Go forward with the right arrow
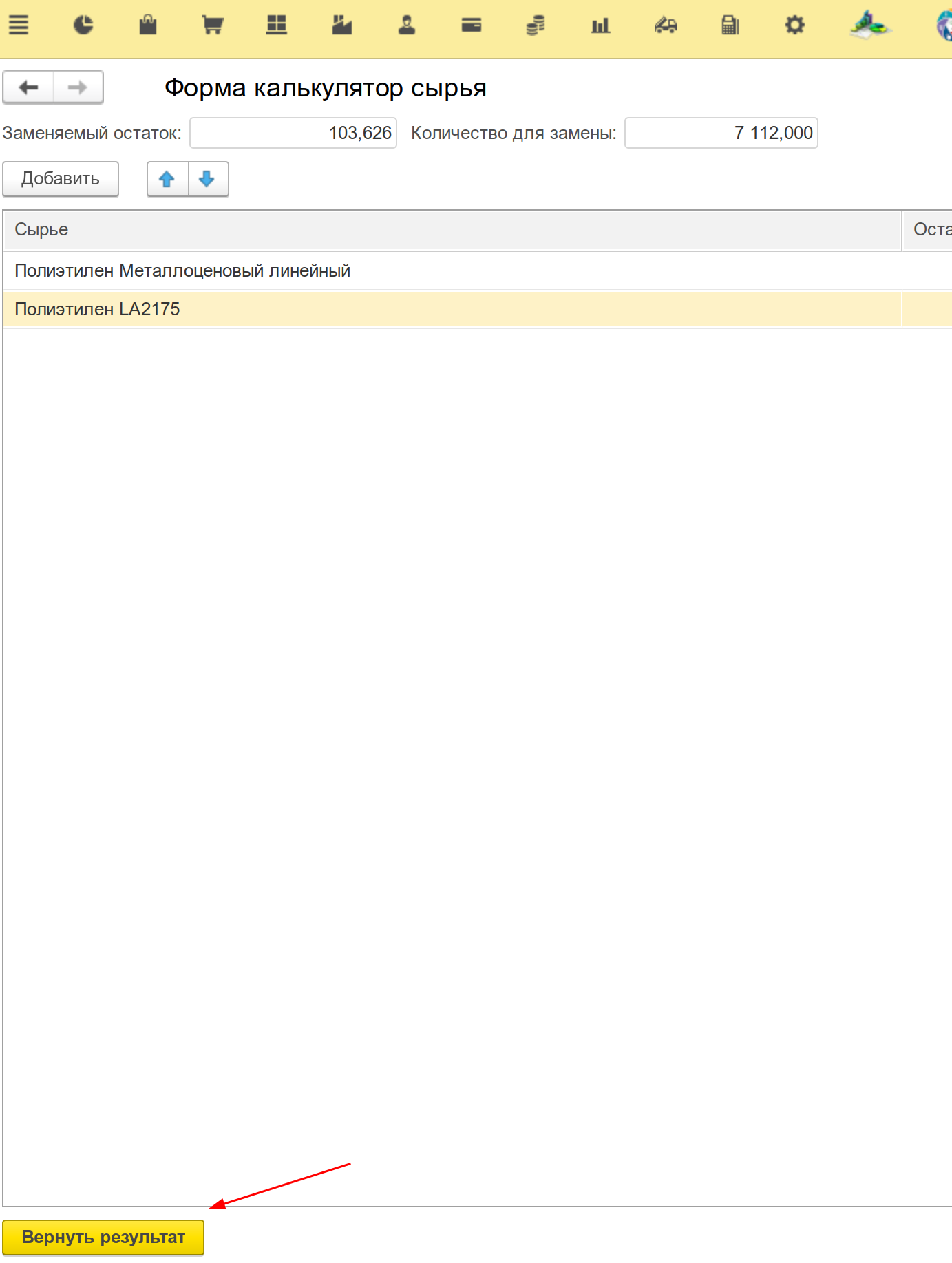The image size is (952, 1263). pyautogui.click(x=78, y=87)
